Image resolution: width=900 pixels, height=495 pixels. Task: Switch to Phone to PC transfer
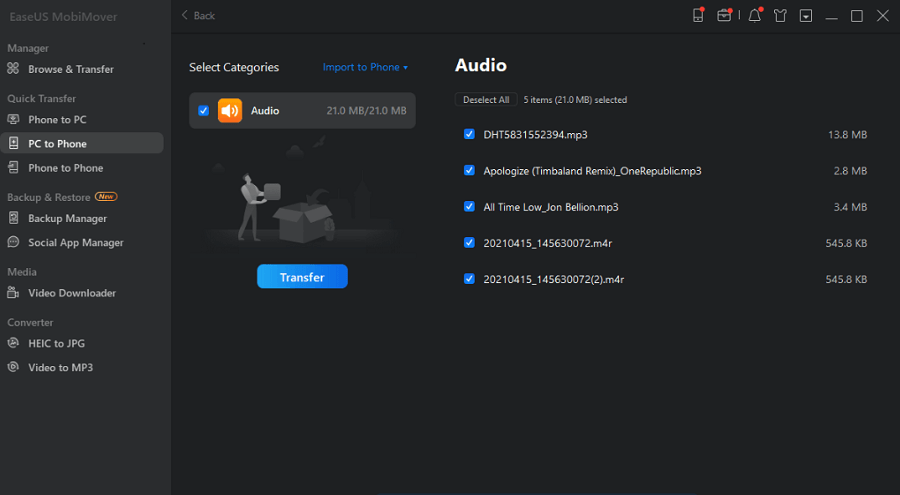[x=57, y=119]
